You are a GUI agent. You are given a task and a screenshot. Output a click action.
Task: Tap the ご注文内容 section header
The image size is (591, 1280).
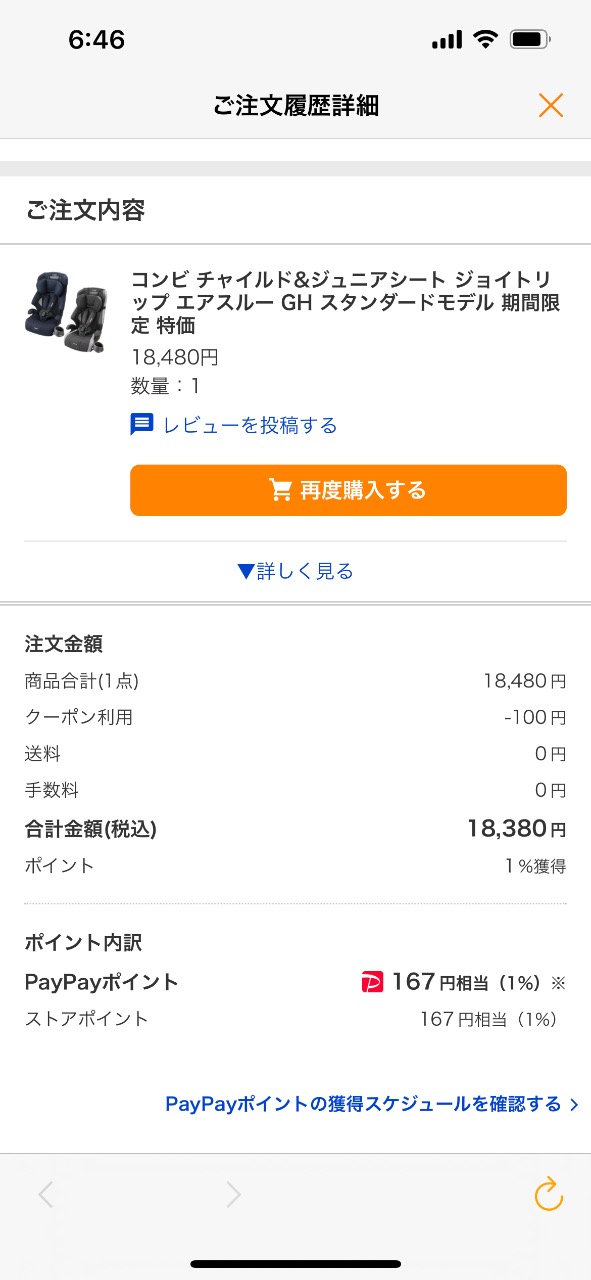point(85,210)
